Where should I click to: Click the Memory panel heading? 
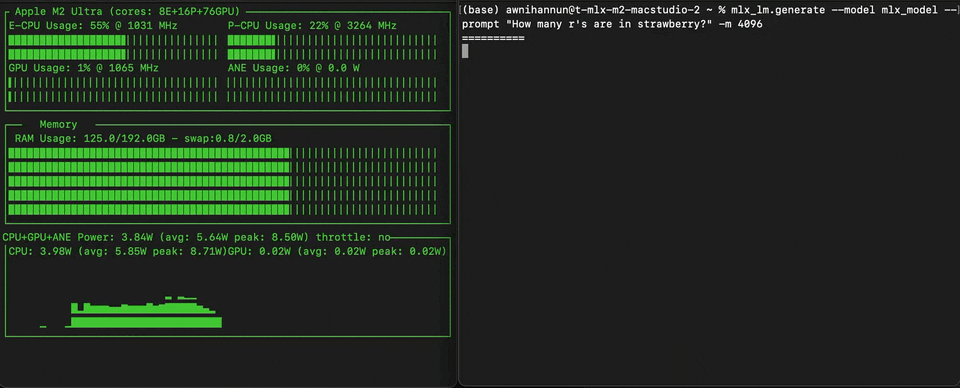[58, 124]
